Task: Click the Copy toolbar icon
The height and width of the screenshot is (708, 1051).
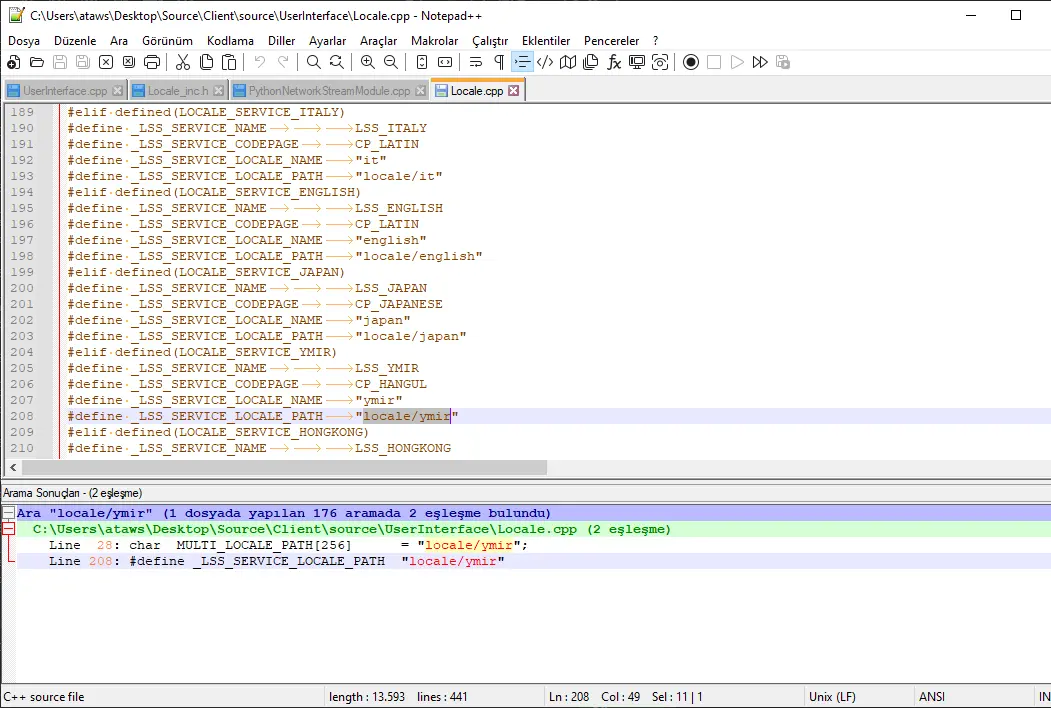Action: [x=206, y=62]
